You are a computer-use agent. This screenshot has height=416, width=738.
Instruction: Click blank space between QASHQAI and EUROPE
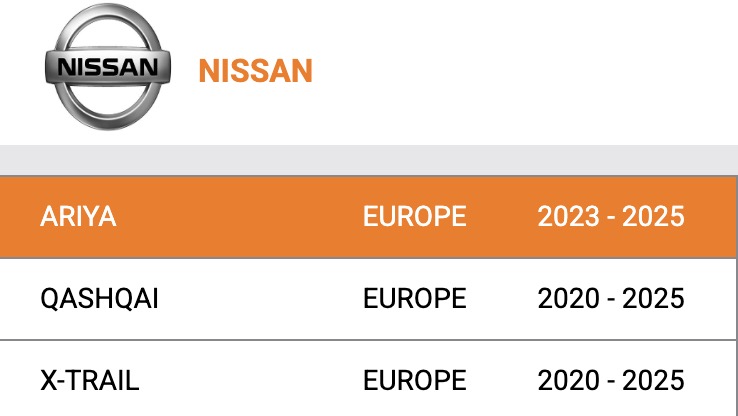click(x=260, y=299)
